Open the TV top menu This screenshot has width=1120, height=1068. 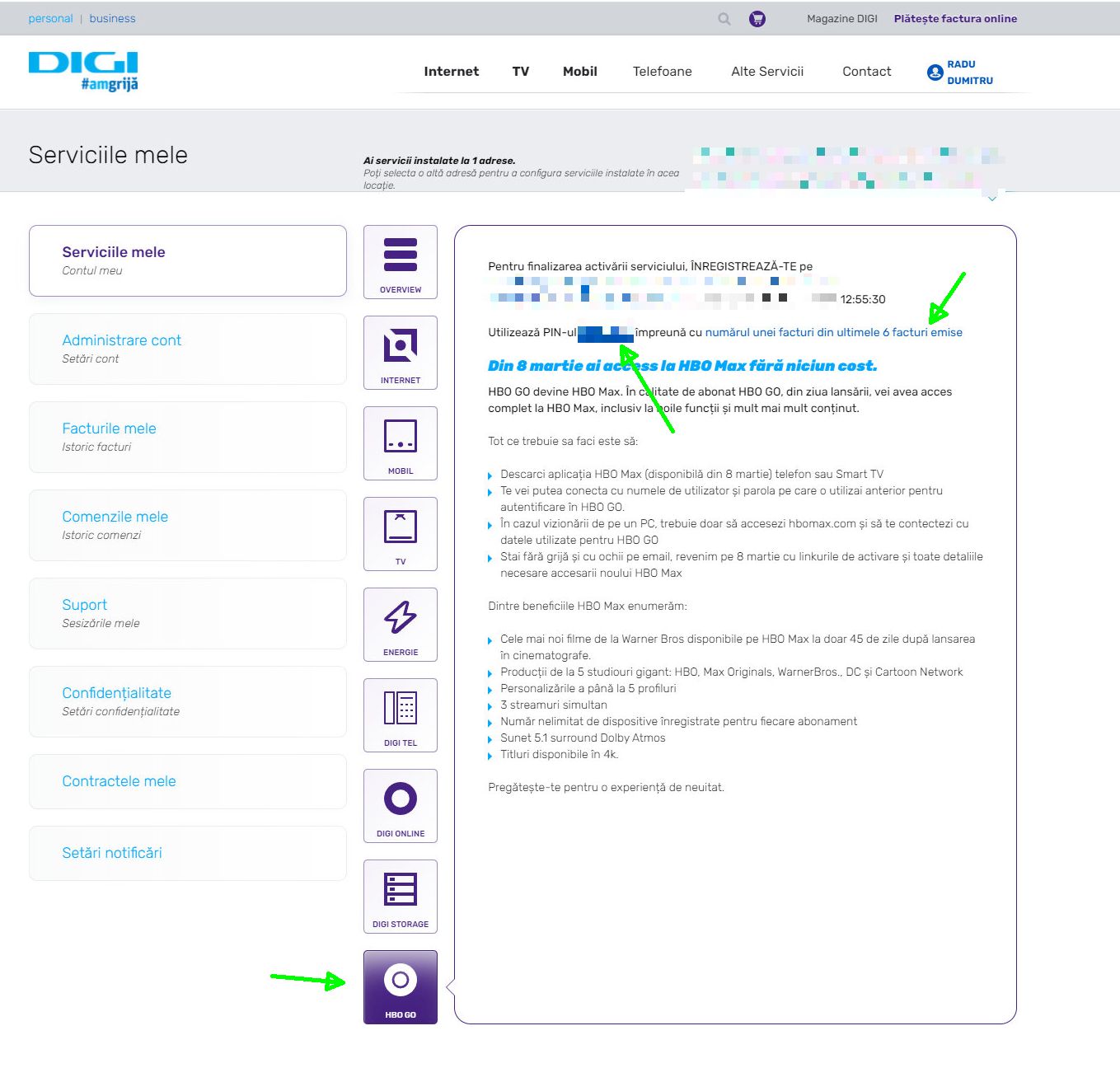(520, 72)
